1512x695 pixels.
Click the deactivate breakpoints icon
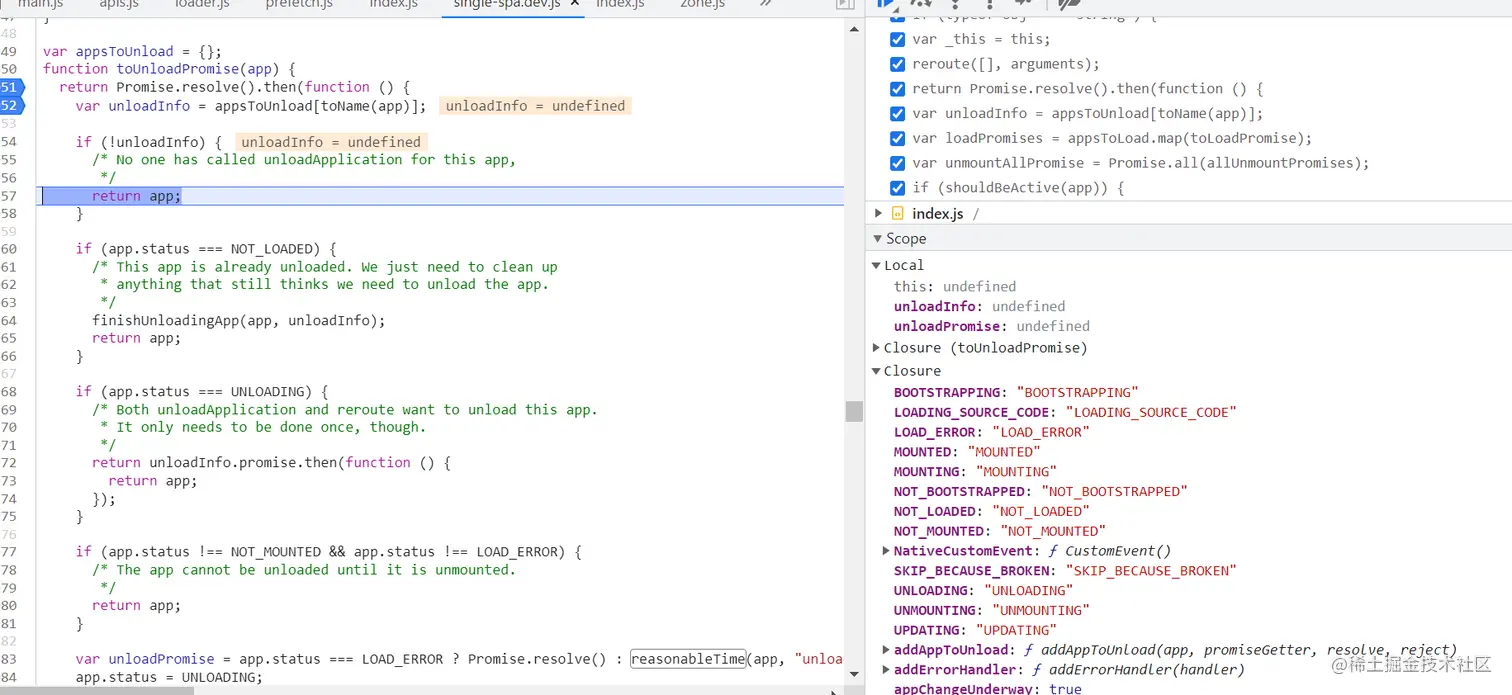1070,4
